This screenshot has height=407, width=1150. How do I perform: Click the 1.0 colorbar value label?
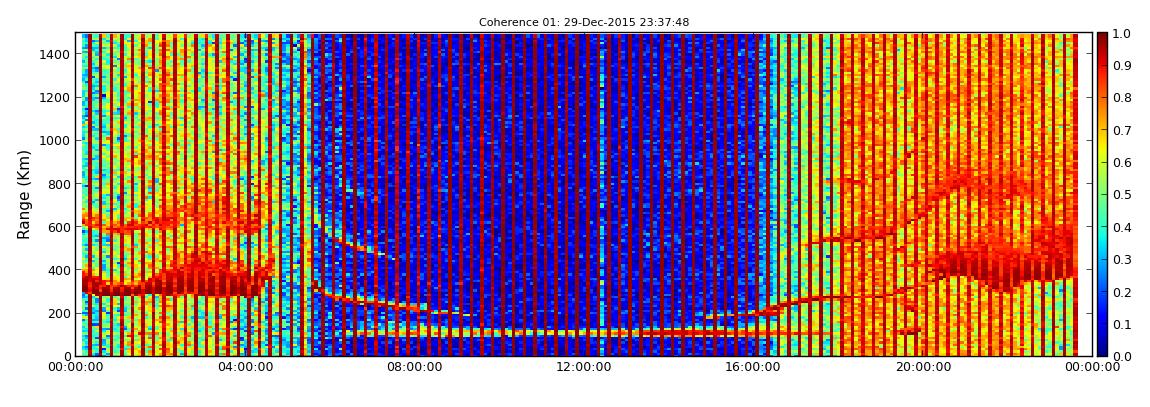click(x=1121, y=34)
